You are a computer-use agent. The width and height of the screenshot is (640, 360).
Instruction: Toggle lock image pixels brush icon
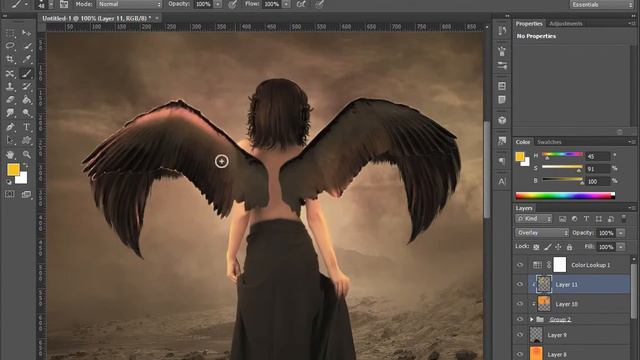548,247
